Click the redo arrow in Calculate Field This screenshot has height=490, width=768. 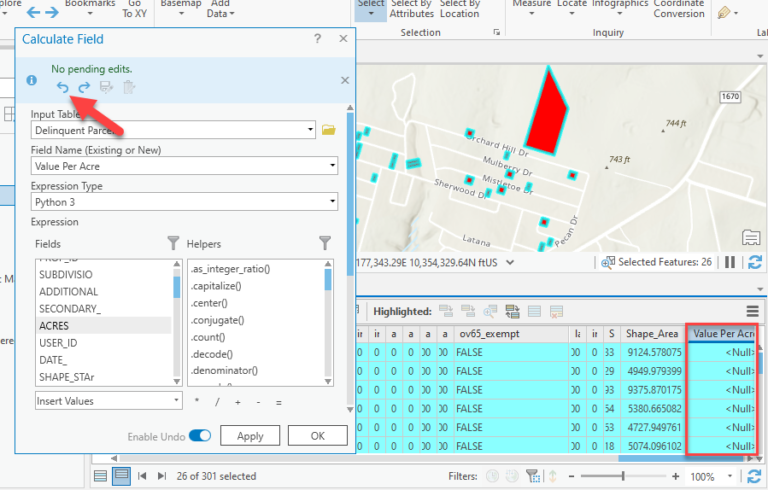click(84, 88)
